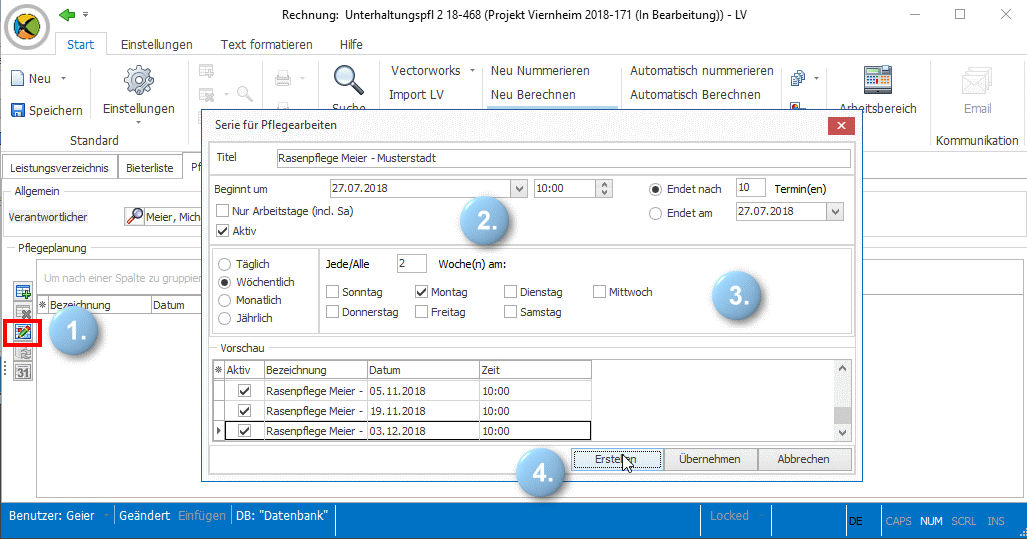Click the time field spinner for 10:00

[x=604, y=189]
